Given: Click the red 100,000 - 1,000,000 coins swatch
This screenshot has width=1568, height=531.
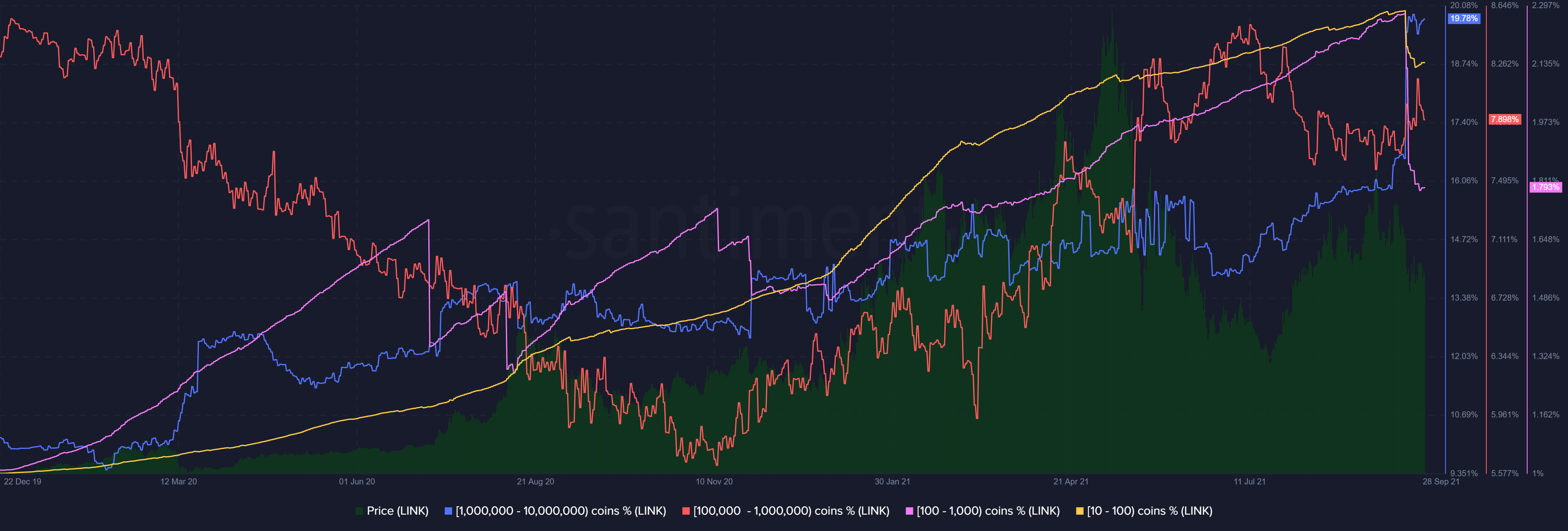Looking at the screenshot, I should [686, 511].
